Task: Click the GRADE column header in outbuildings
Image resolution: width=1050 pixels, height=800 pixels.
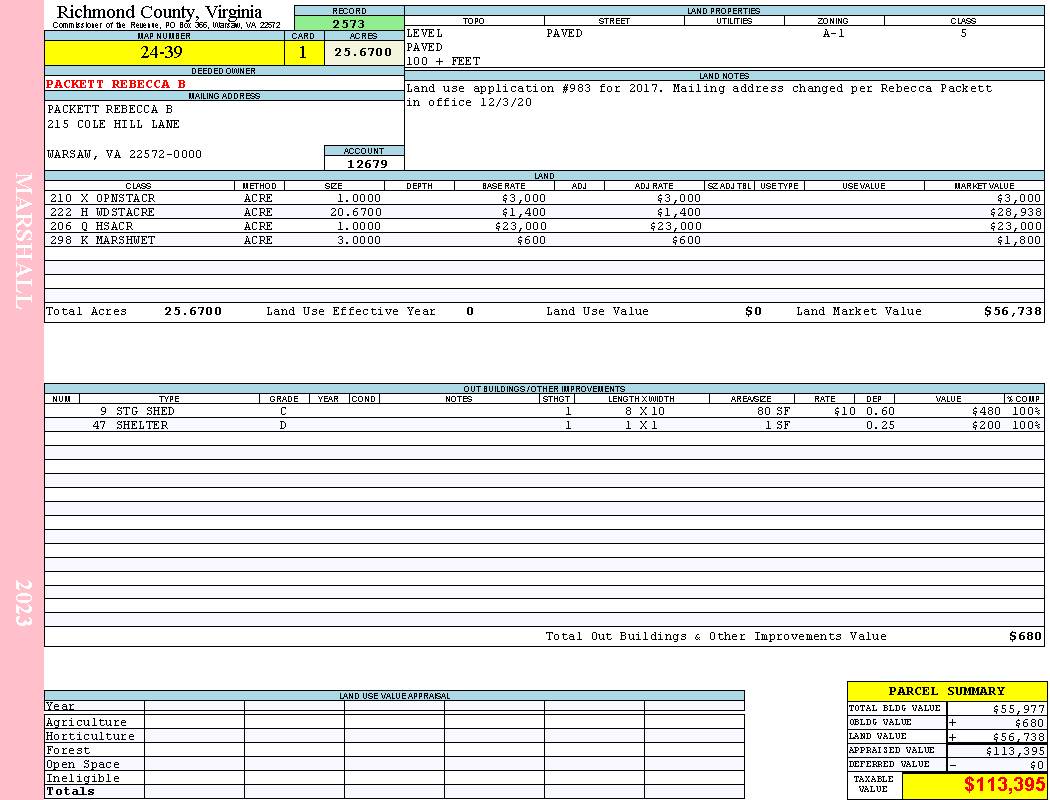Action: [x=284, y=399]
